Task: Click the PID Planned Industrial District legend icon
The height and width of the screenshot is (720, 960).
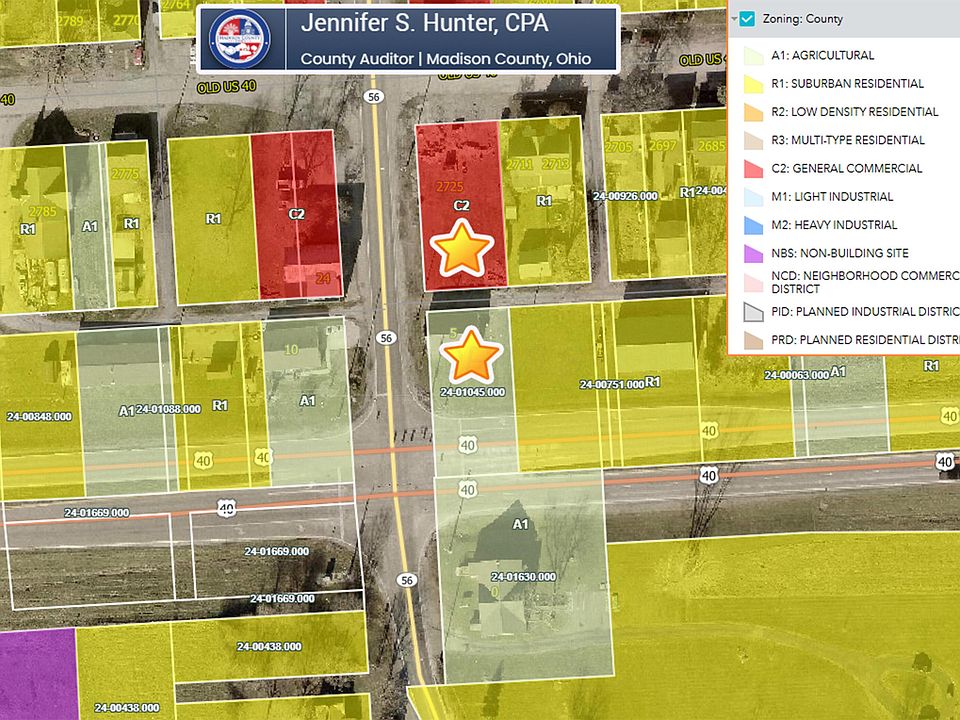Action: (x=753, y=312)
